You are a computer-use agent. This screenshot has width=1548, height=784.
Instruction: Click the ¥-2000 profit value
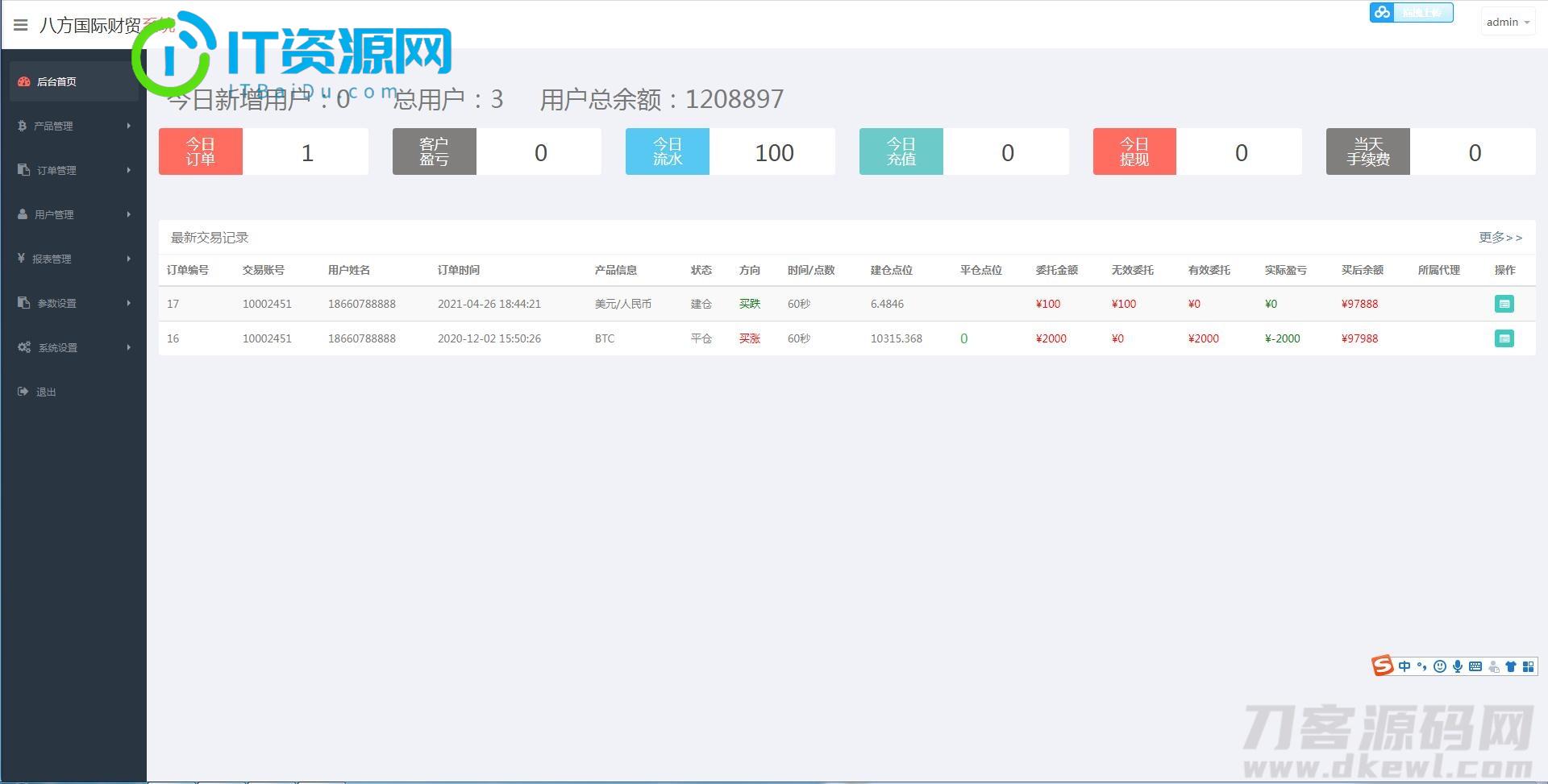[1283, 338]
